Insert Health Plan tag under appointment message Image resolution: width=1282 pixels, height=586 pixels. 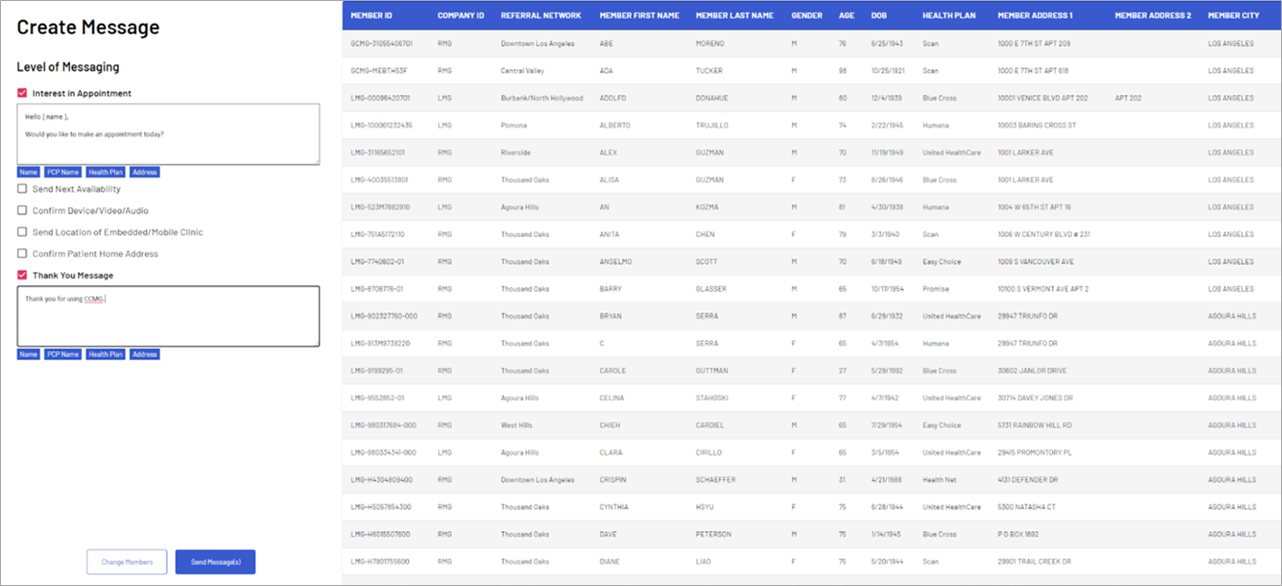pyautogui.click(x=105, y=172)
